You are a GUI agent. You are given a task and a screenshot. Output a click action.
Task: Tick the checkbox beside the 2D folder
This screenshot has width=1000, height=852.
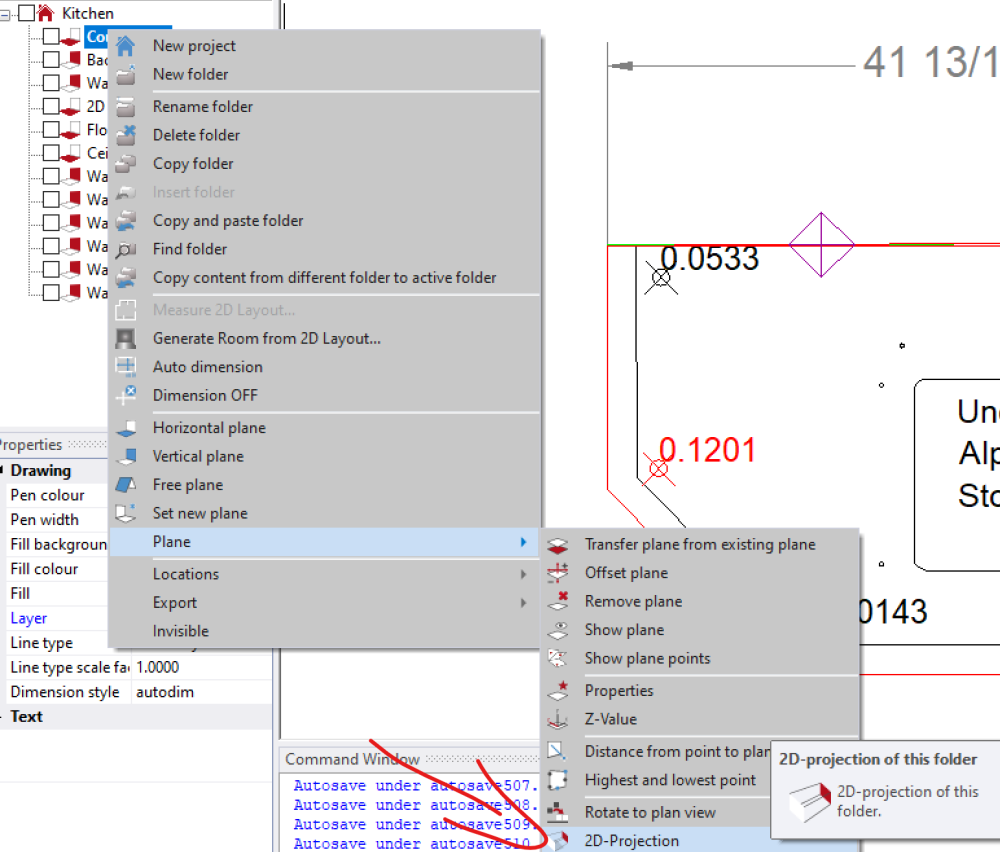pos(51,106)
